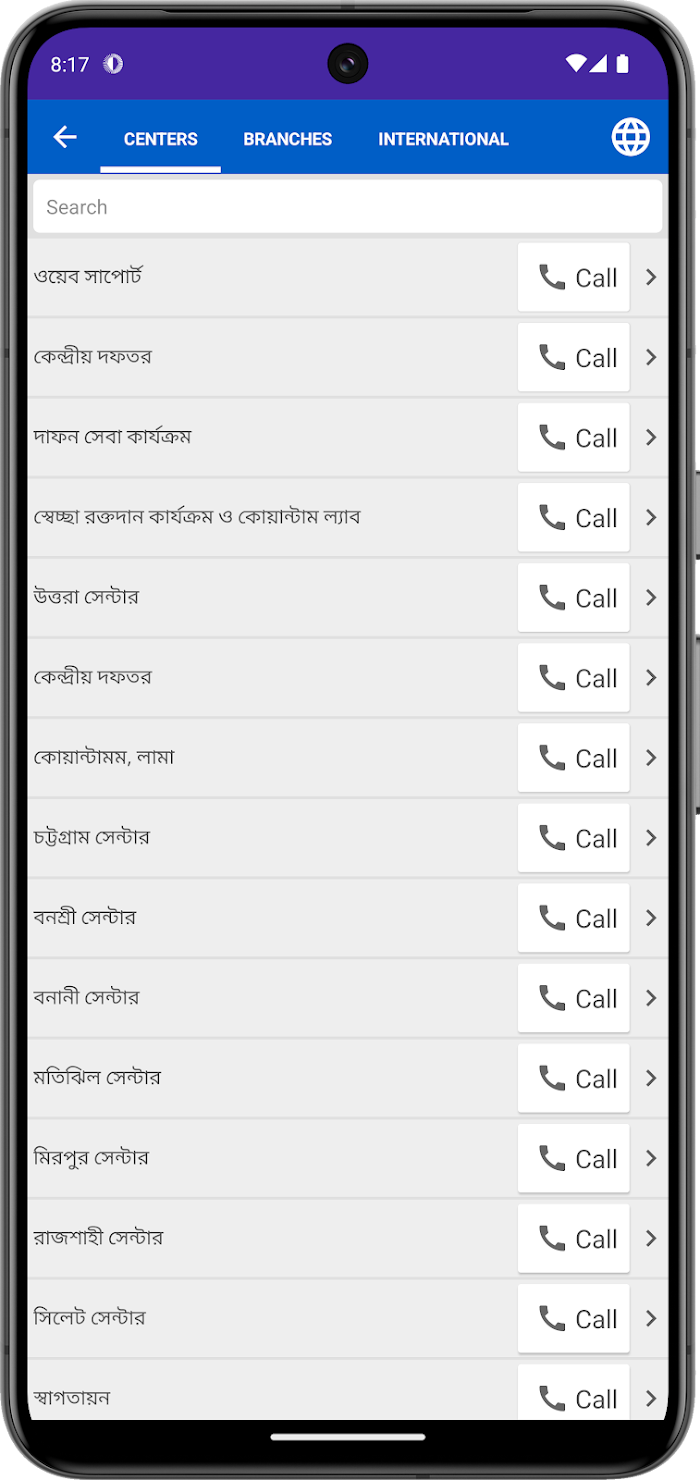Tap phone icon for মতিঝিল সেন্টার
The width and height of the screenshot is (700, 1480).
tap(552, 1077)
